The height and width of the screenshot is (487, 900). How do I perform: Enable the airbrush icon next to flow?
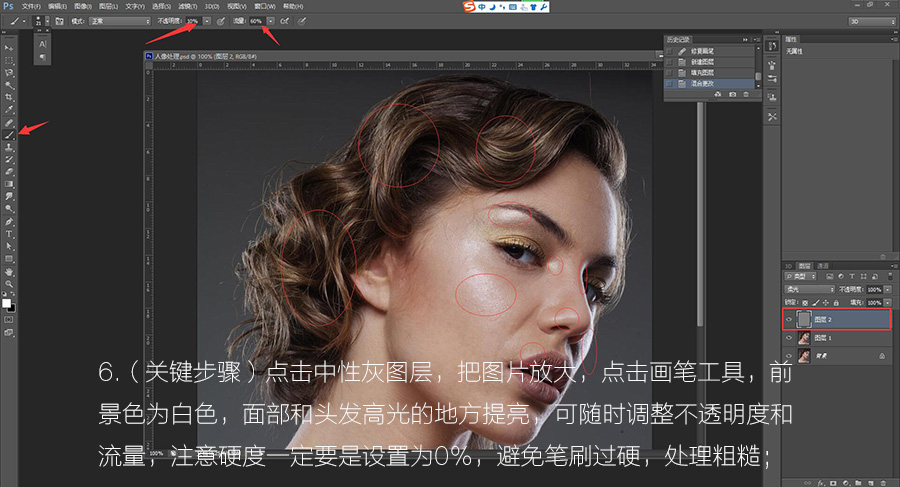(x=284, y=21)
